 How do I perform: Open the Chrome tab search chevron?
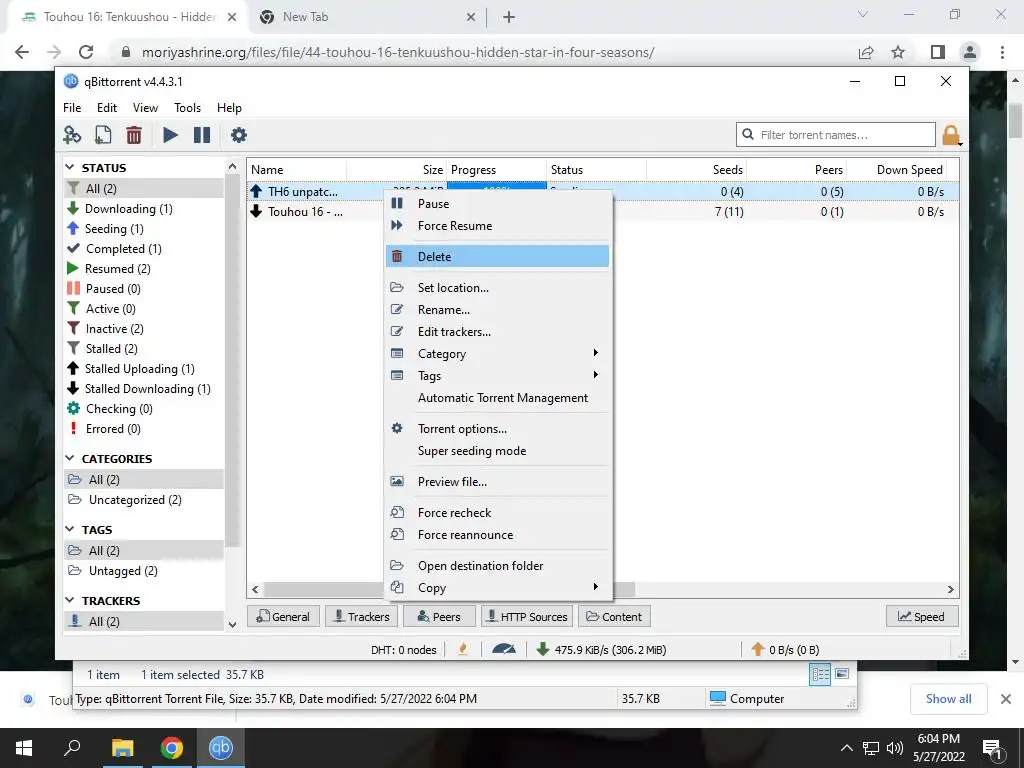click(863, 14)
